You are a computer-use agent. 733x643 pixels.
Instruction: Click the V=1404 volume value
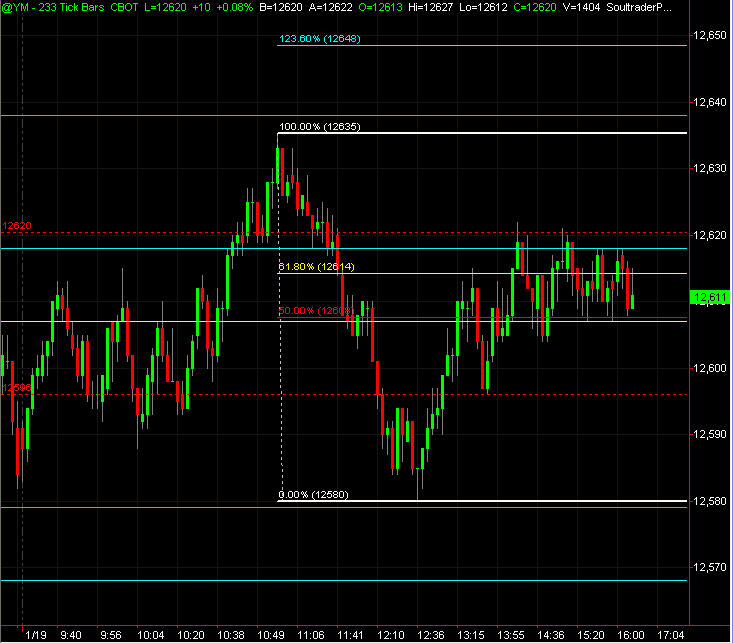pyautogui.click(x=582, y=7)
